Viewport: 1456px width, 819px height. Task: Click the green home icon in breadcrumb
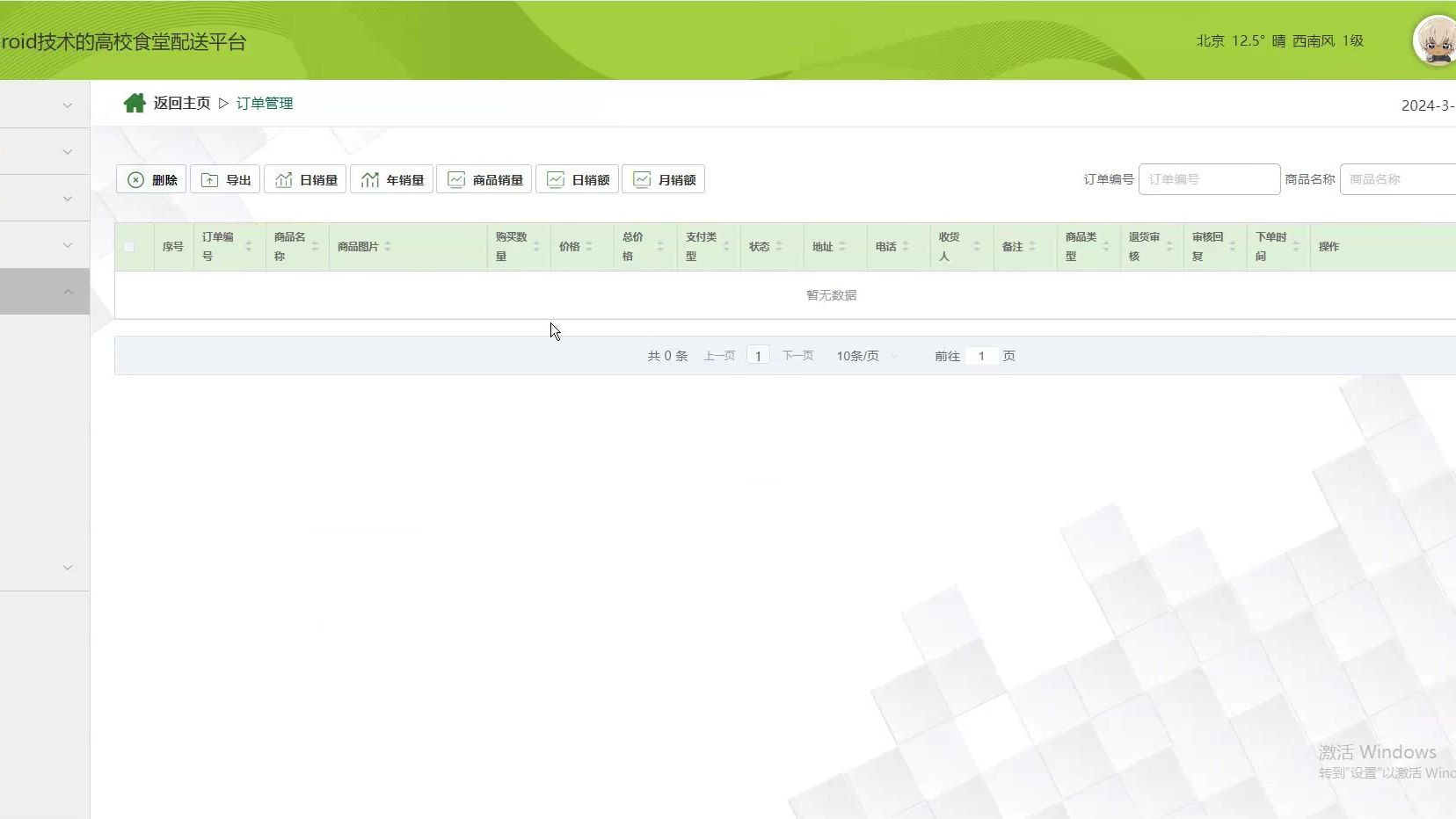tap(135, 103)
